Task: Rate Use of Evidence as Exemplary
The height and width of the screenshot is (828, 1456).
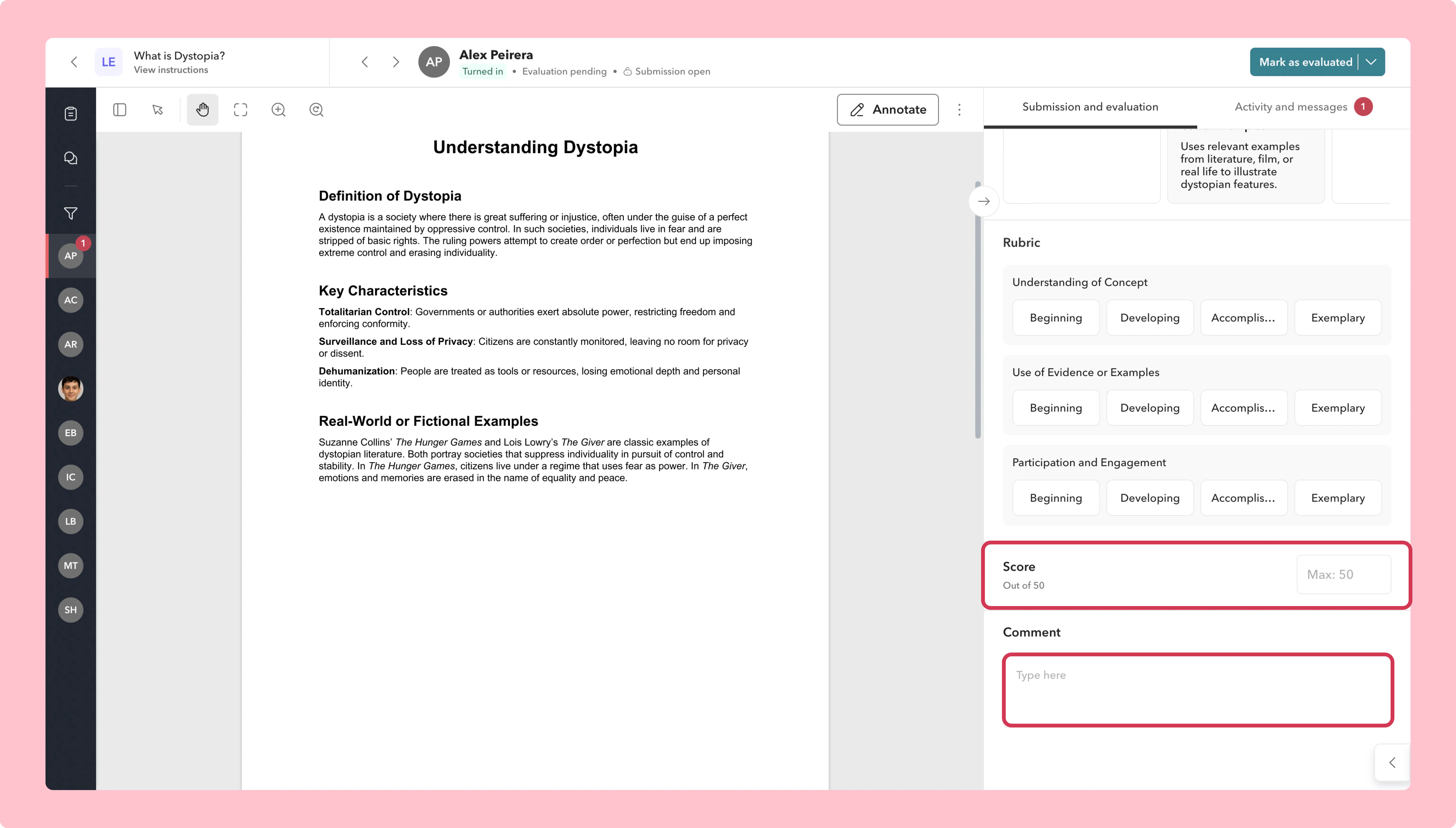Action: pos(1338,408)
